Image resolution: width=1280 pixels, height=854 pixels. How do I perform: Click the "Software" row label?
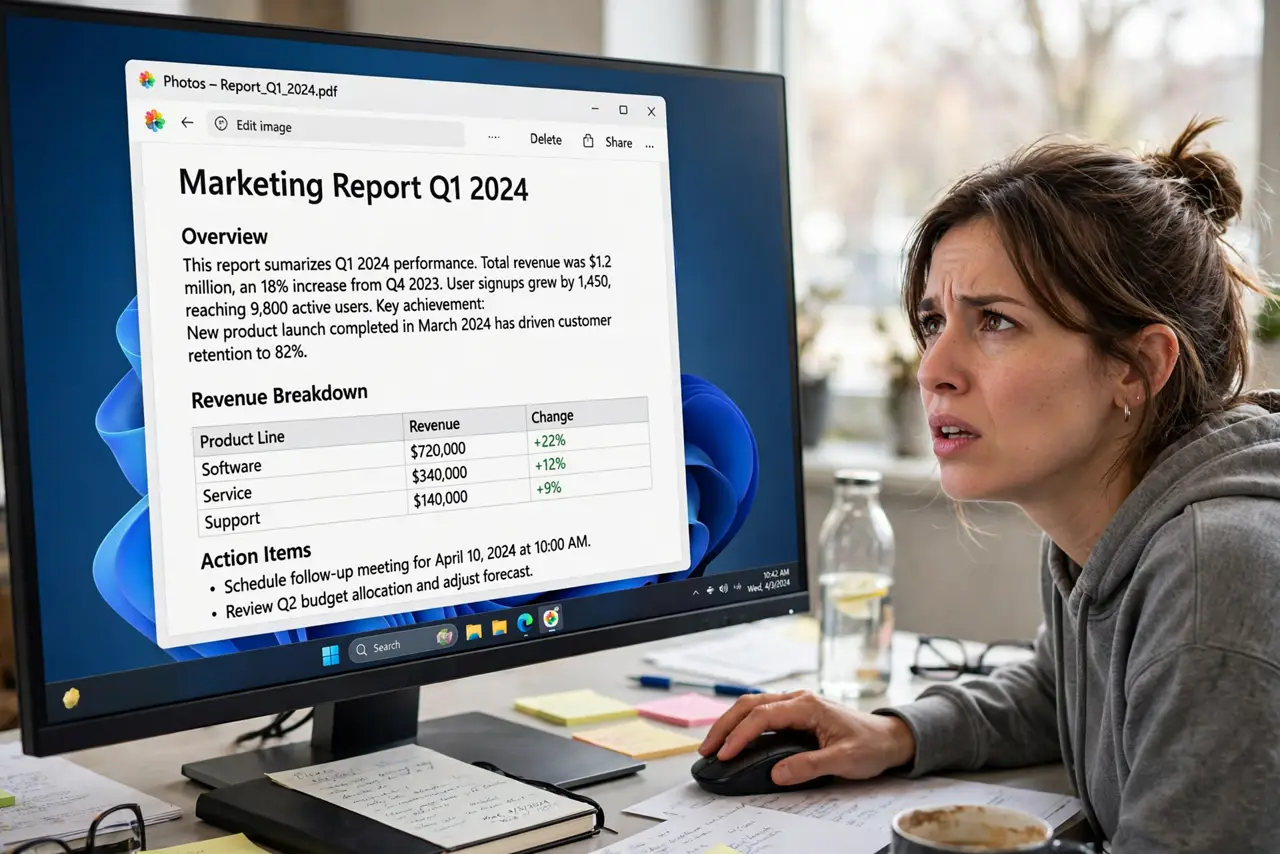tap(231, 467)
